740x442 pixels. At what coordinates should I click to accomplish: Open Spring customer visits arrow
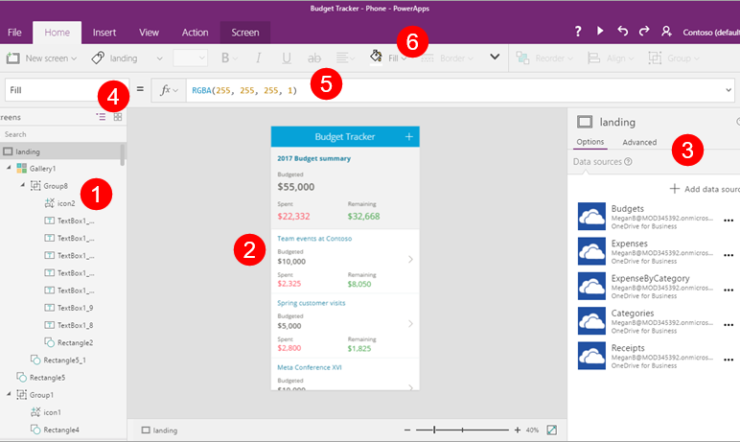[410, 324]
